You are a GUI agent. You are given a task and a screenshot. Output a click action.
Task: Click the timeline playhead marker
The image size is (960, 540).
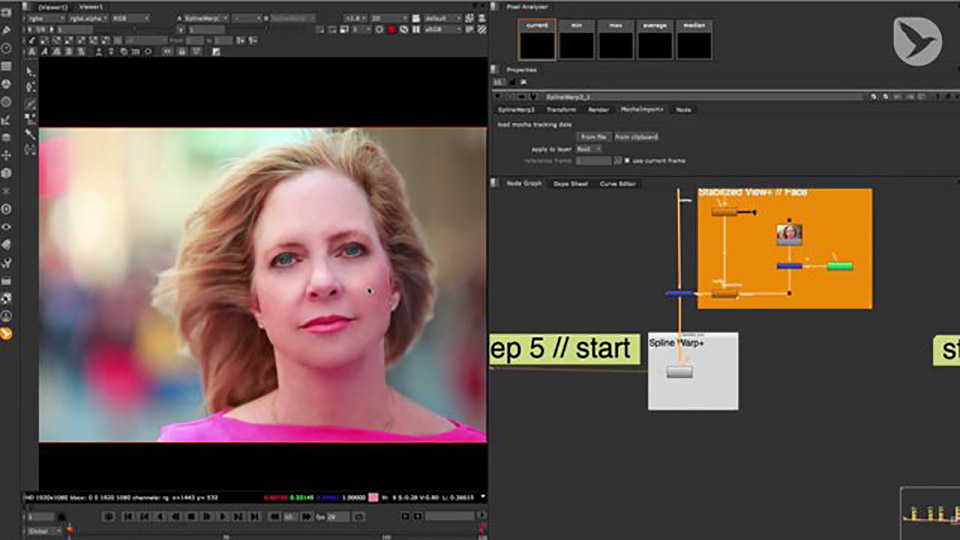click(69, 530)
